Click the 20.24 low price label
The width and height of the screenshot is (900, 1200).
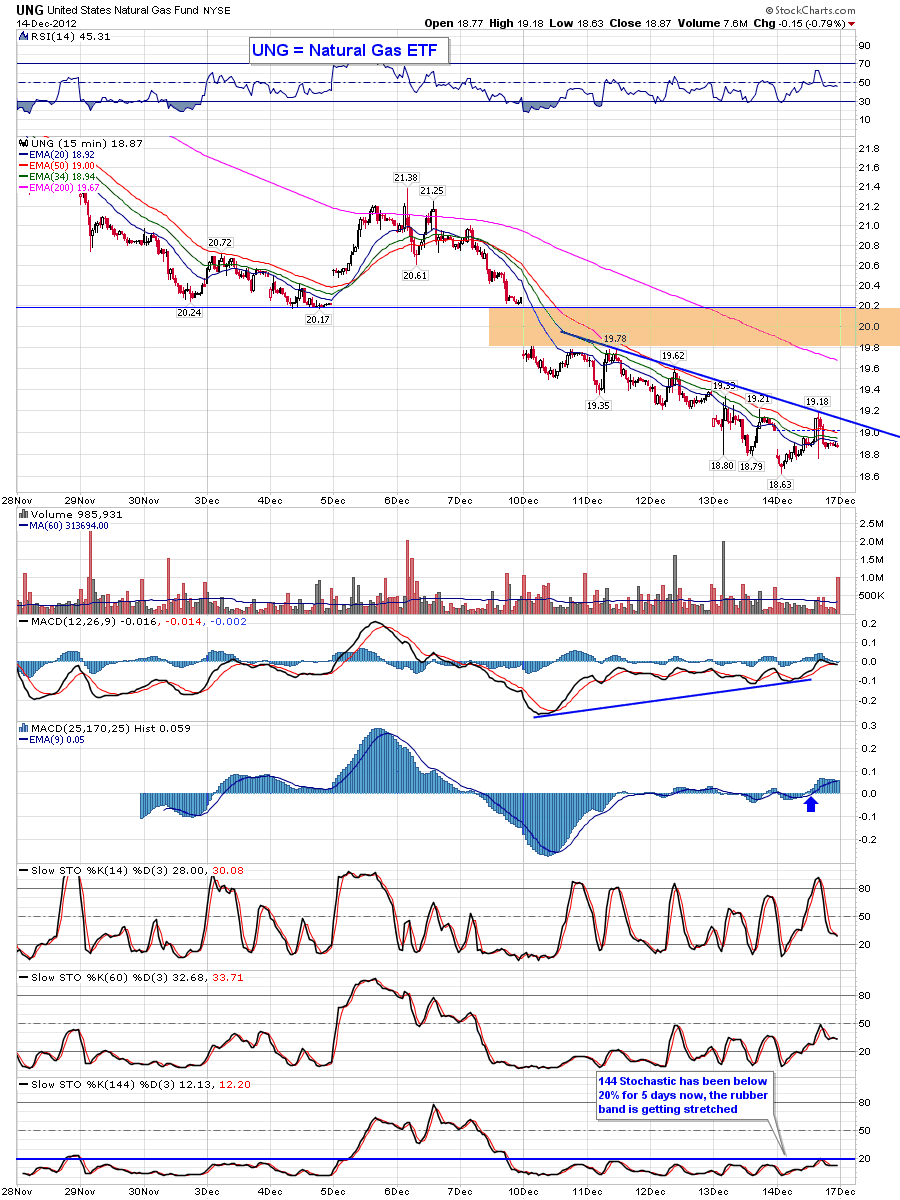[x=187, y=311]
